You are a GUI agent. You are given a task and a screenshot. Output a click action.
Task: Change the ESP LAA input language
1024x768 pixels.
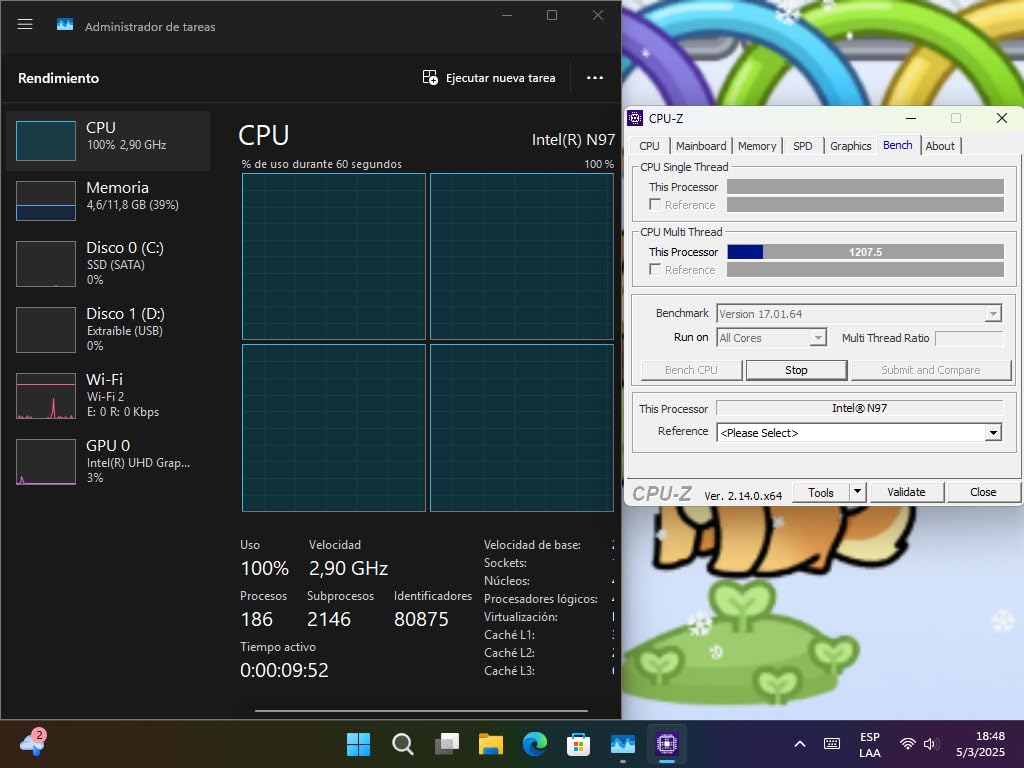click(x=869, y=744)
